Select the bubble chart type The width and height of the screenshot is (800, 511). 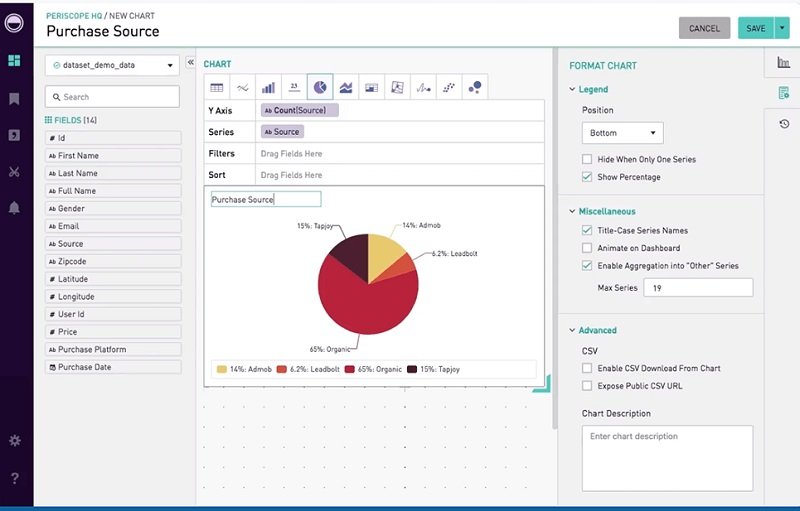475,88
